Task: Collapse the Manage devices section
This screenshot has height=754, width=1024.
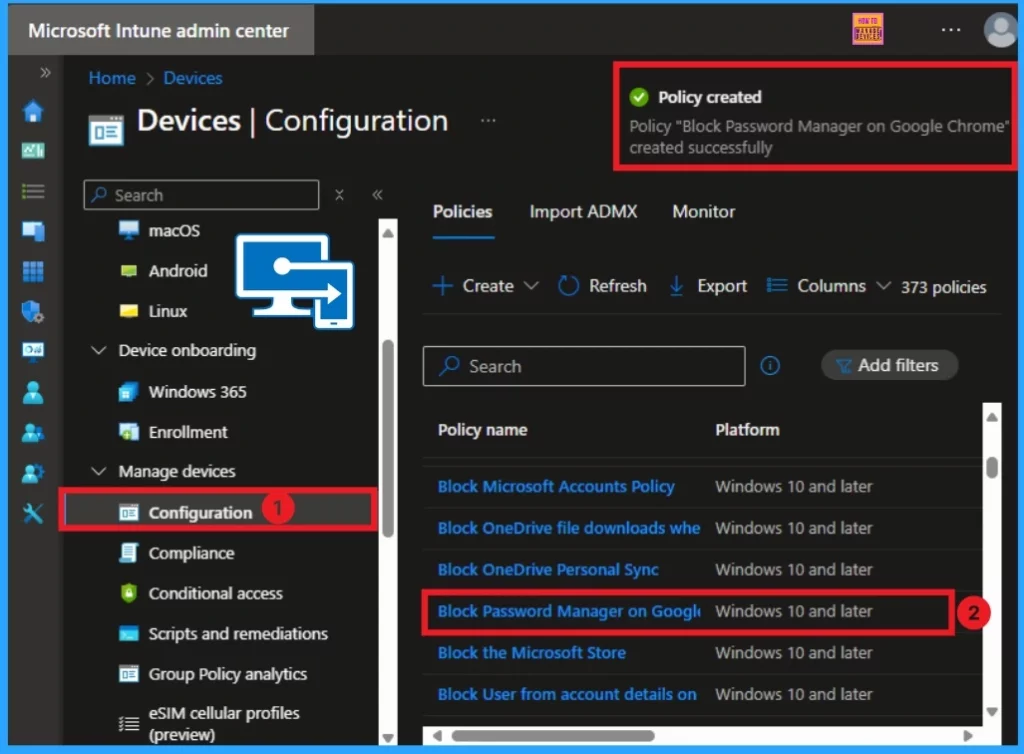Action: coord(99,471)
